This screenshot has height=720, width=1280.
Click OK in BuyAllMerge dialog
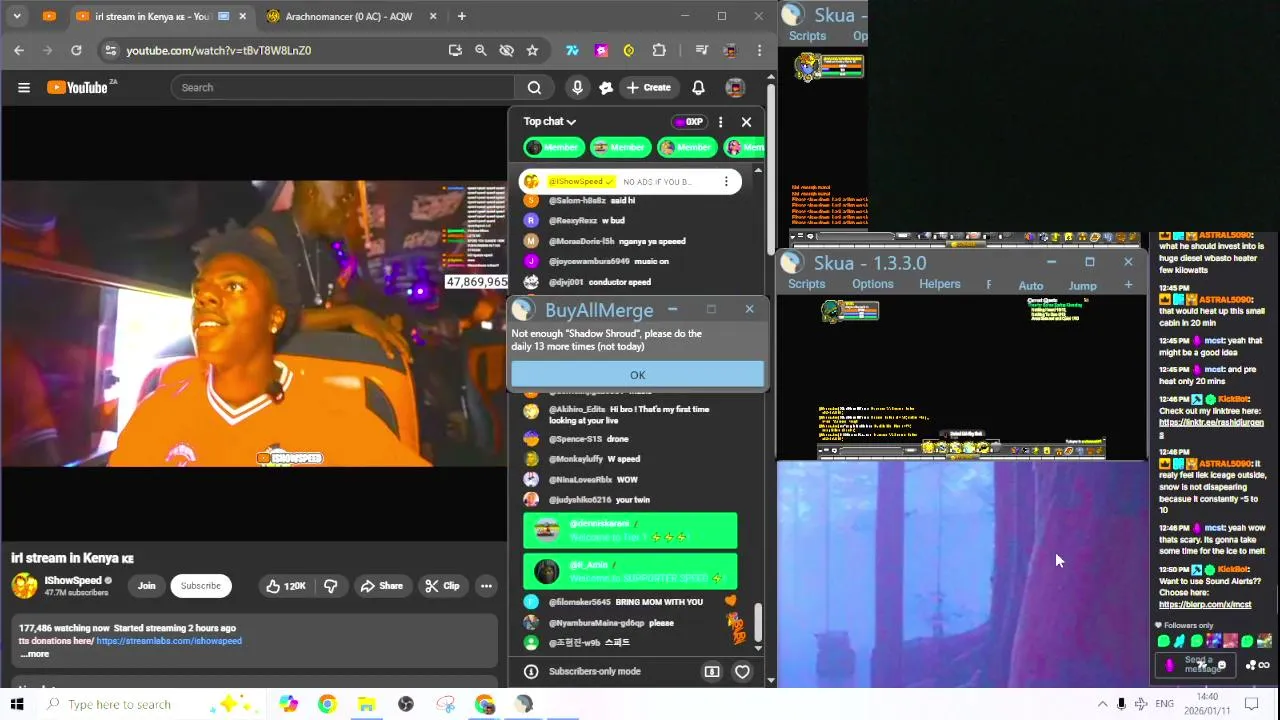(x=637, y=375)
